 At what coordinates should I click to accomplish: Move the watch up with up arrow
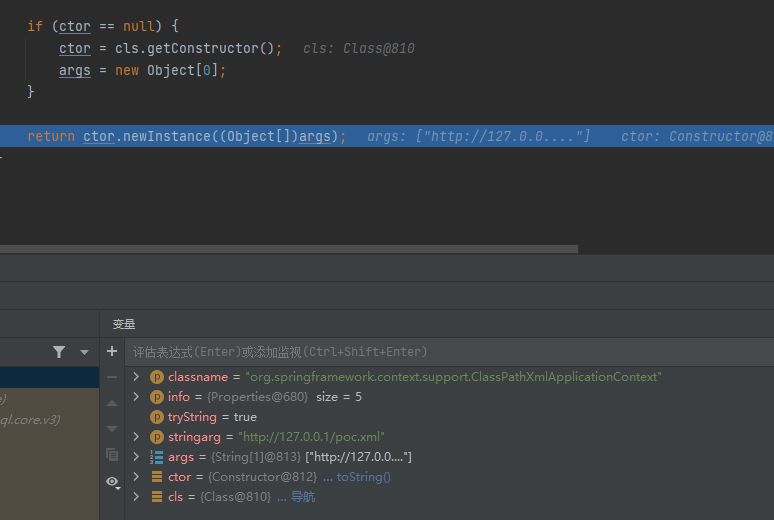[112, 403]
